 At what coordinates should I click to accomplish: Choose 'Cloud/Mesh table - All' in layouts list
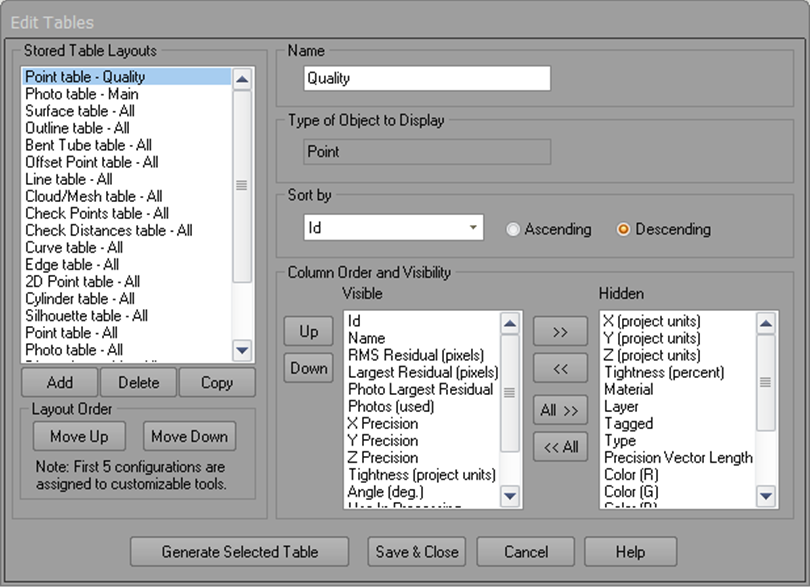click(x=93, y=196)
